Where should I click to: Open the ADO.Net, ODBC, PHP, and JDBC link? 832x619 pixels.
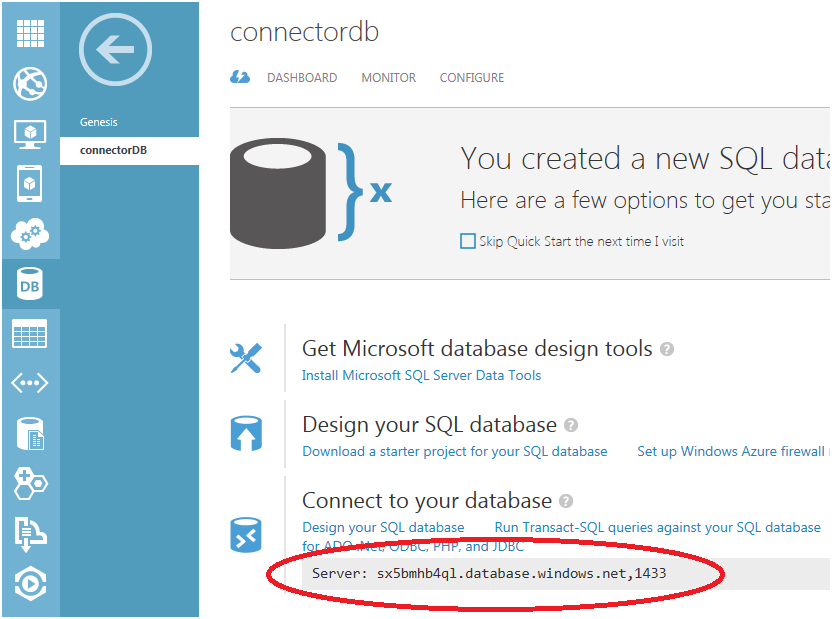pyautogui.click(x=413, y=546)
